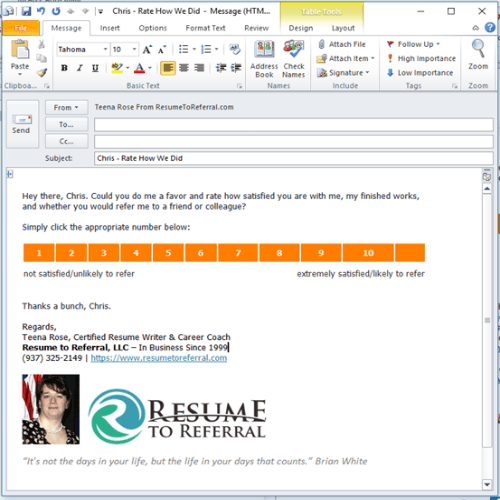Click the Grow Font icon

pos(147,50)
